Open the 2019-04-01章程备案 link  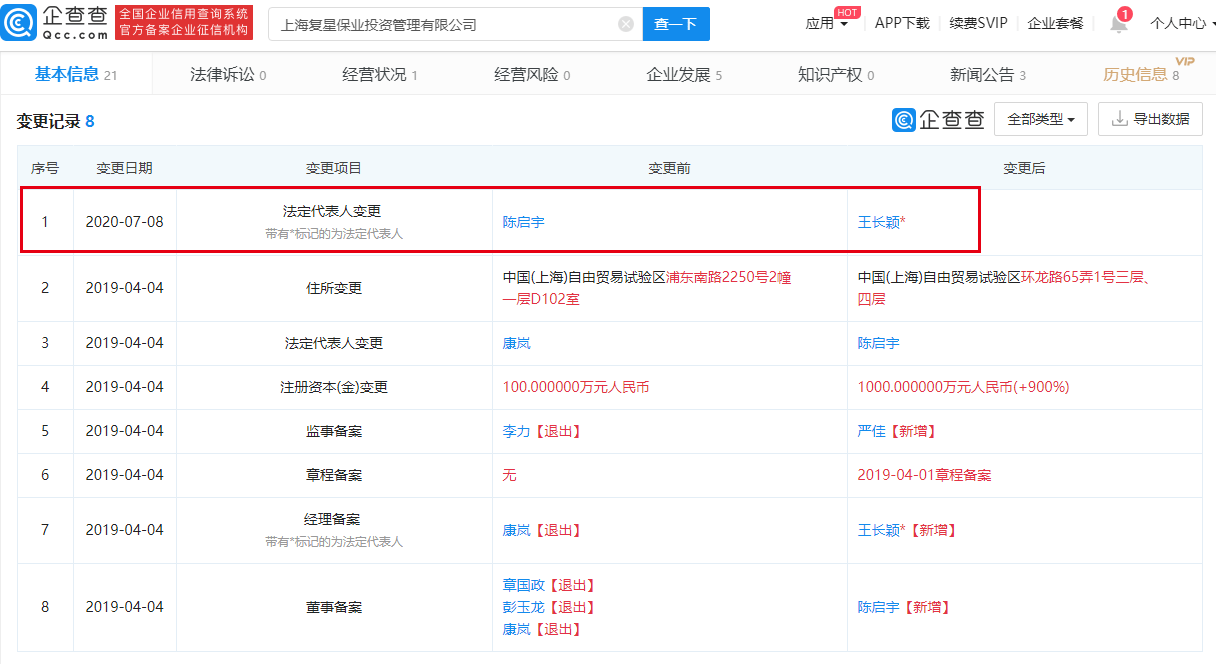[923, 475]
